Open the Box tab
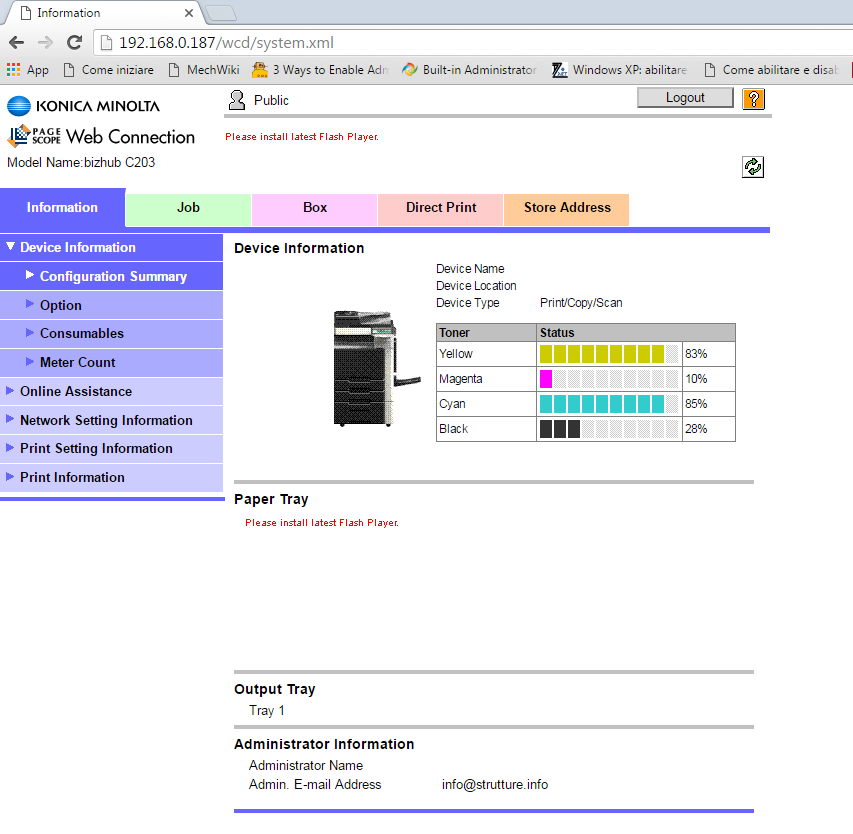Screen dimensions: 853x834 (315, 208)
